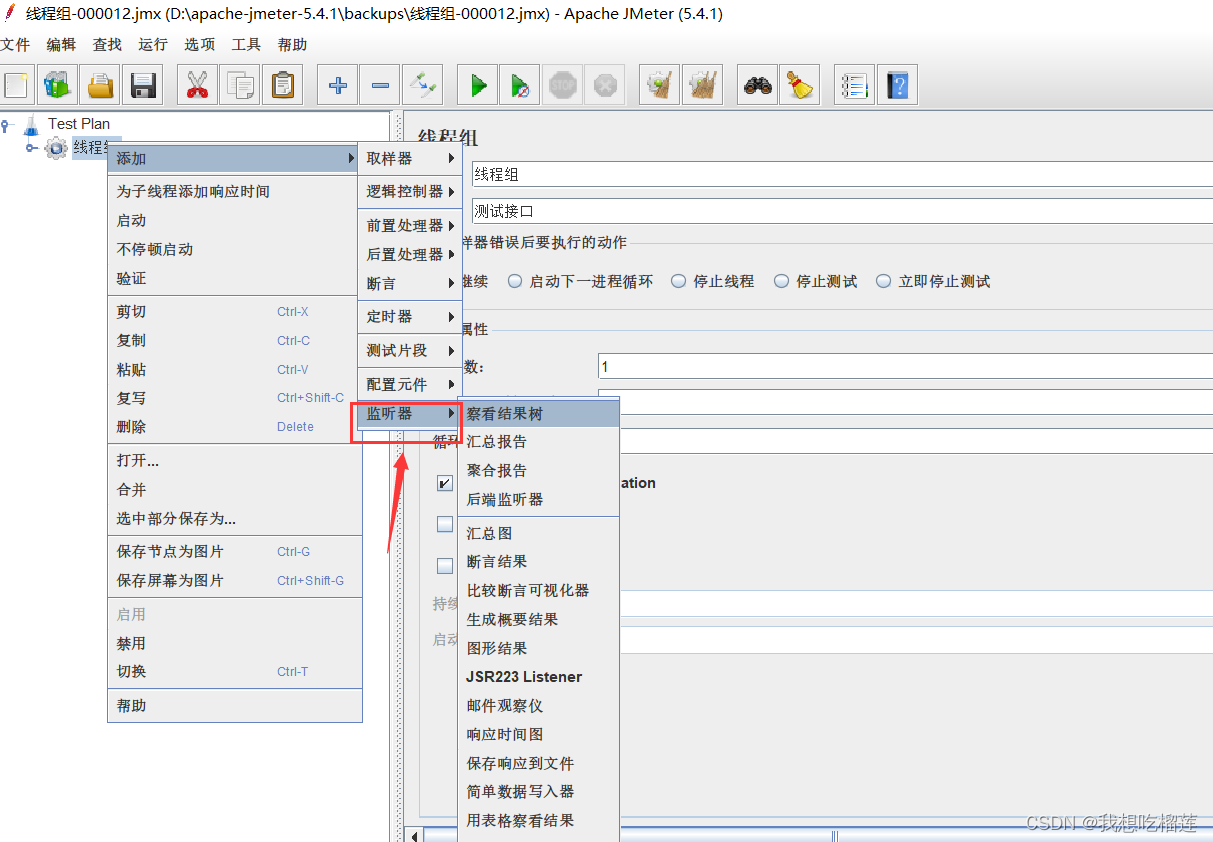The height and width of the screenshot is (842, 1213).
Task: Click the Start no pauses icon
Action: [520, 85]
